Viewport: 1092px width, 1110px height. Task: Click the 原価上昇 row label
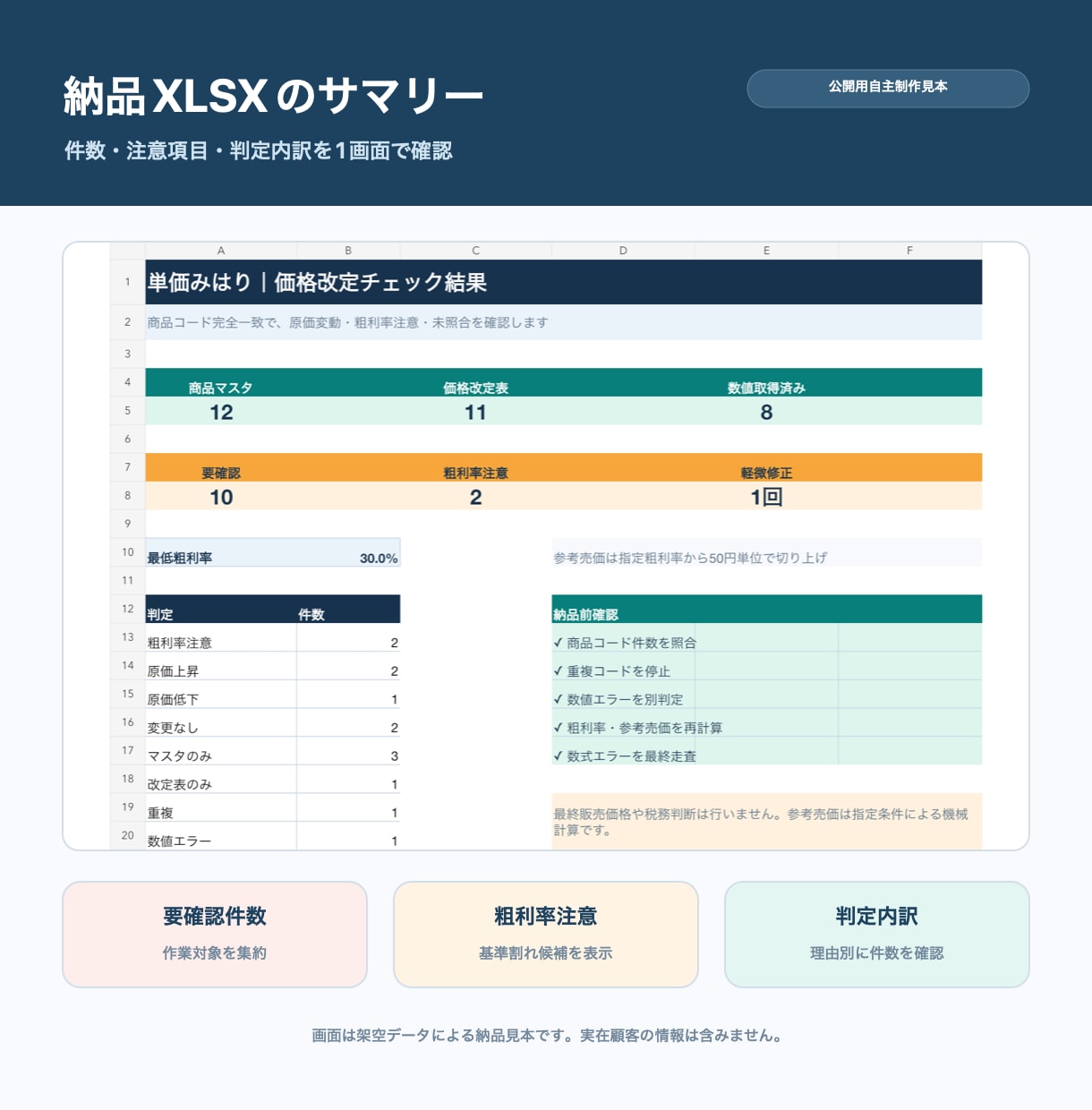click(173, 671)
